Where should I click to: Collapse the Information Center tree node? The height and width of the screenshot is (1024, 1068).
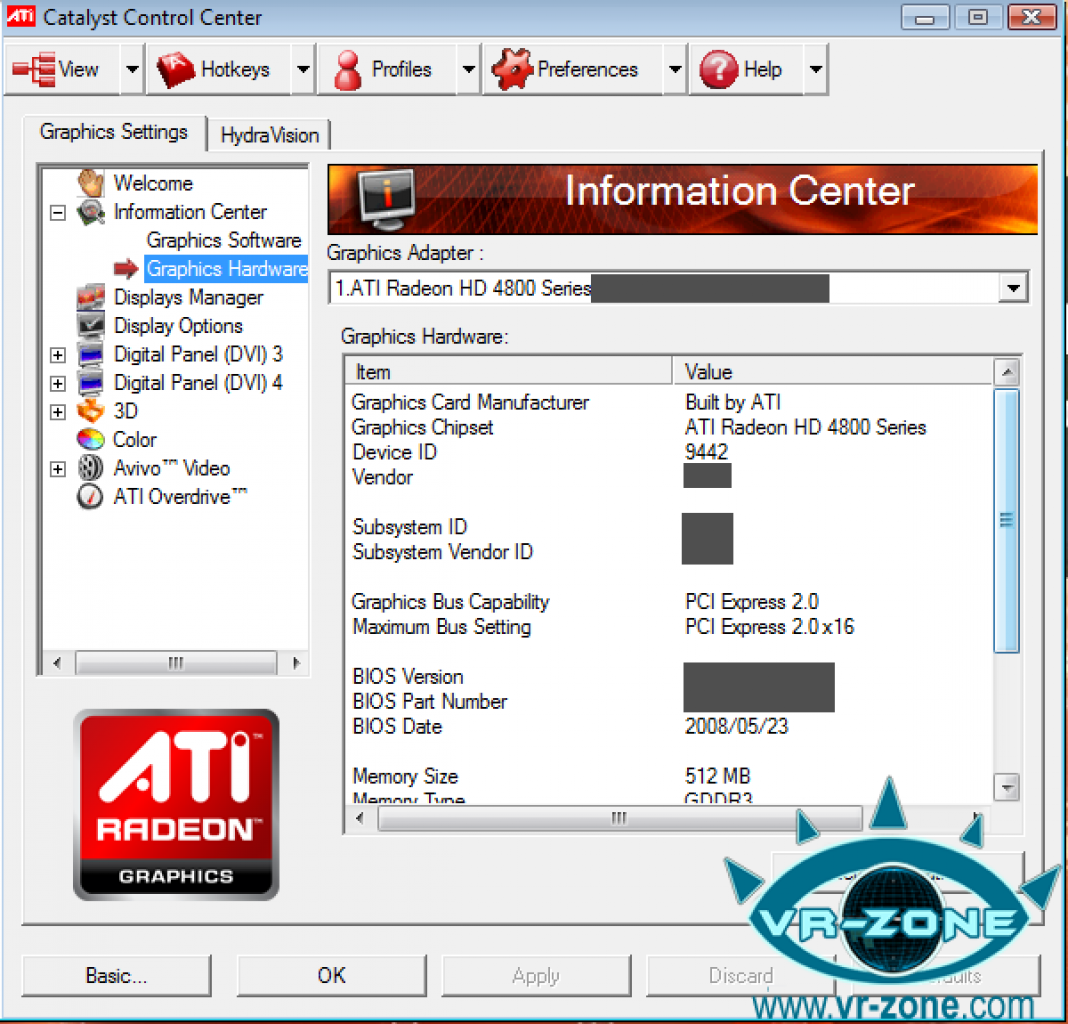58,213
